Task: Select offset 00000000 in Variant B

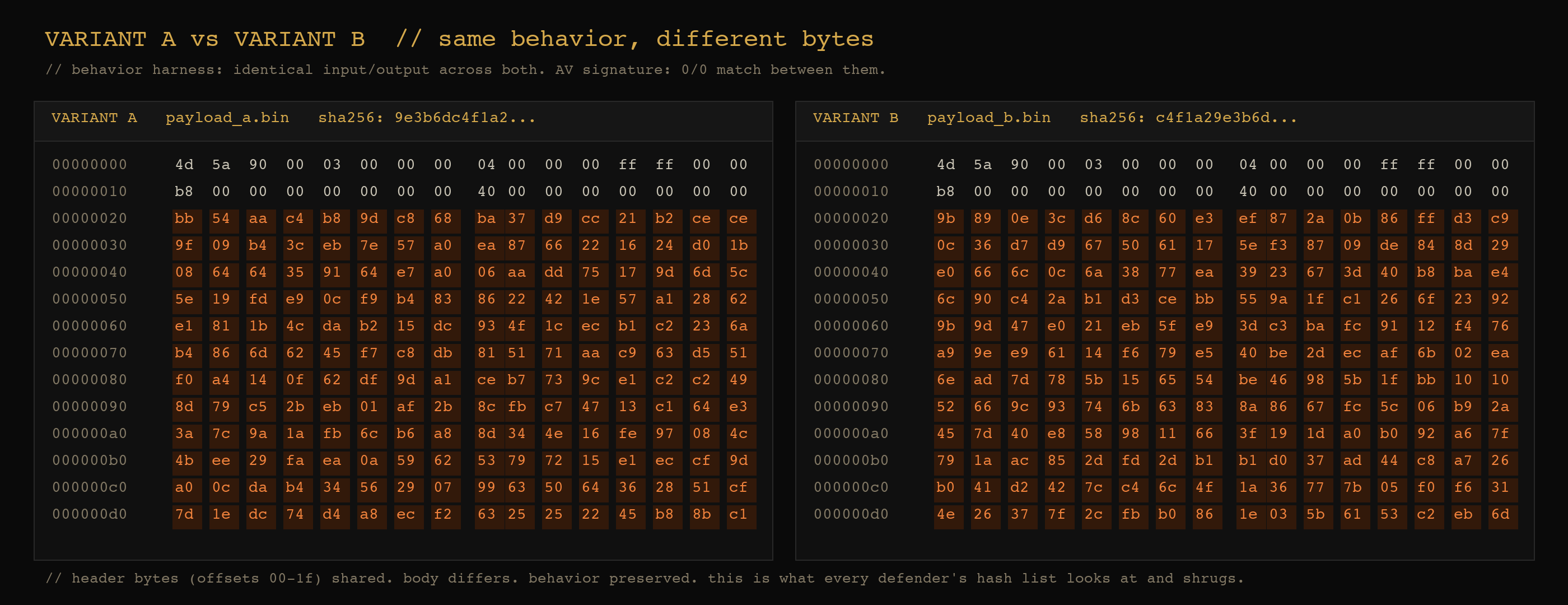Action: (851, 164)
